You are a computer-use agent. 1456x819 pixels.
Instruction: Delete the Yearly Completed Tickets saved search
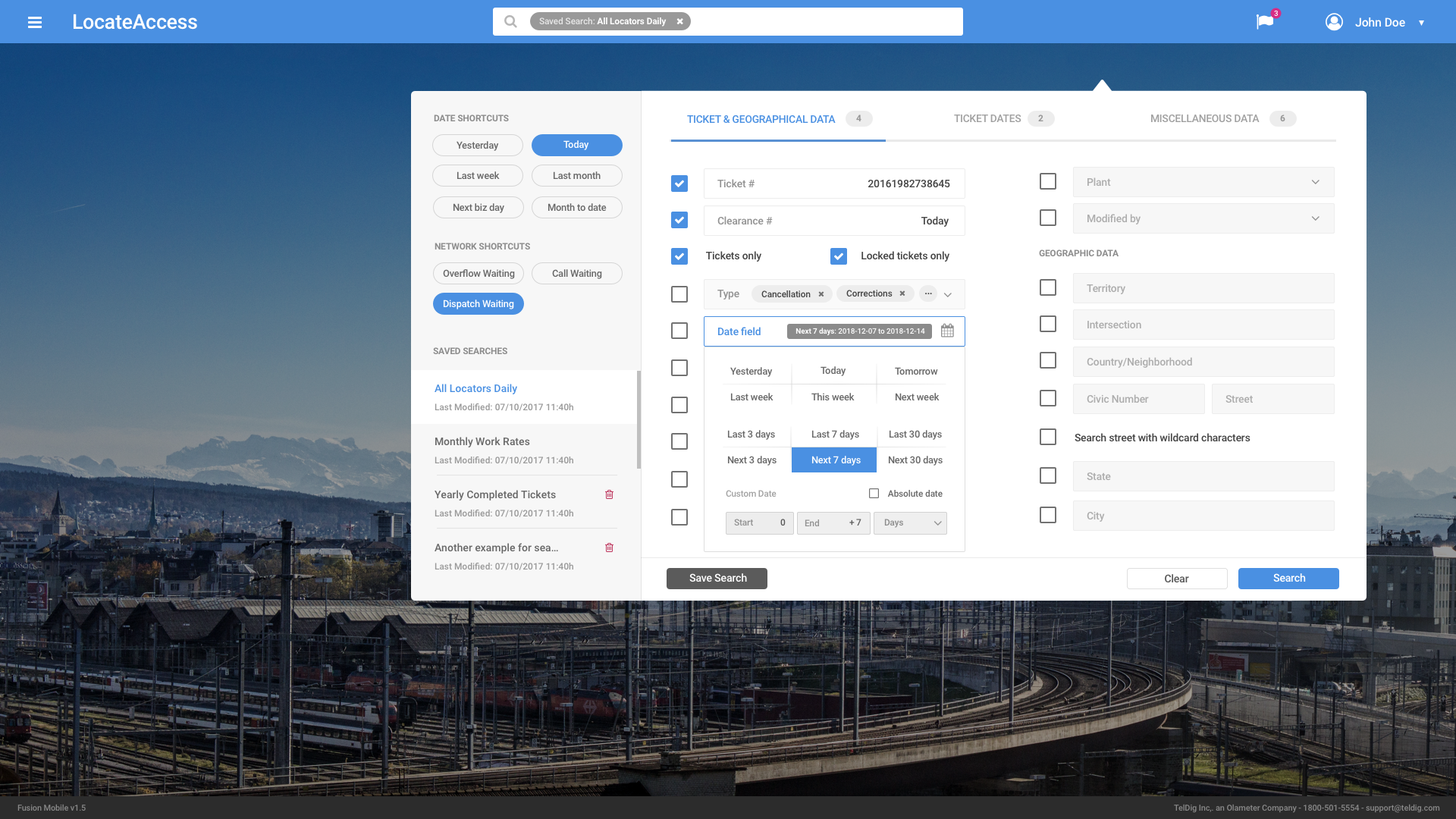pyautogui.click(x=609, y=494)
